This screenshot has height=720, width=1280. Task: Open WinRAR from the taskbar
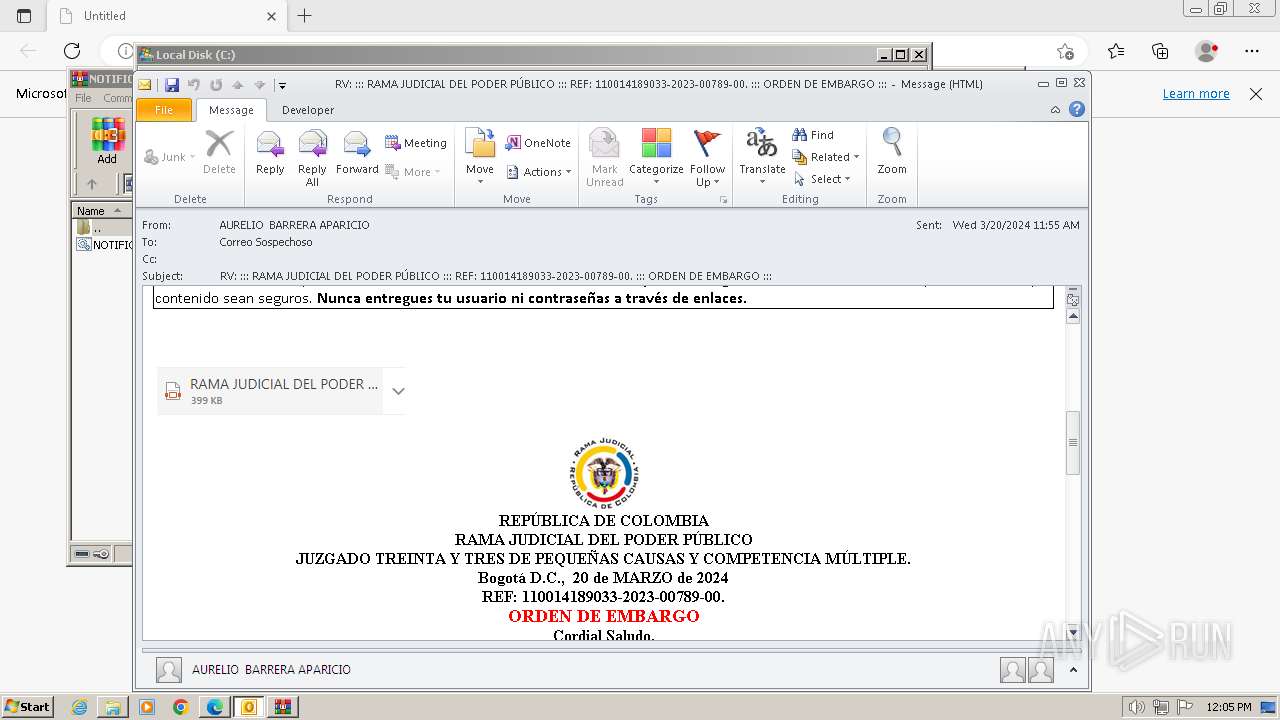click(x=283, y=707)
